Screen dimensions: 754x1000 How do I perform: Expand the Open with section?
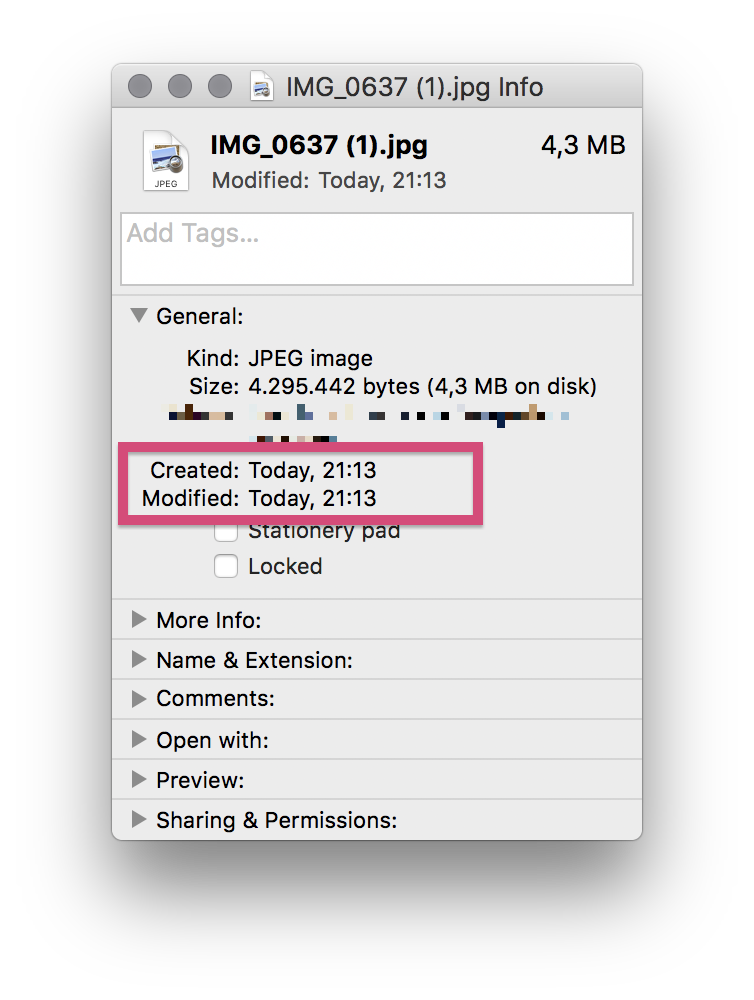point(139,740)
